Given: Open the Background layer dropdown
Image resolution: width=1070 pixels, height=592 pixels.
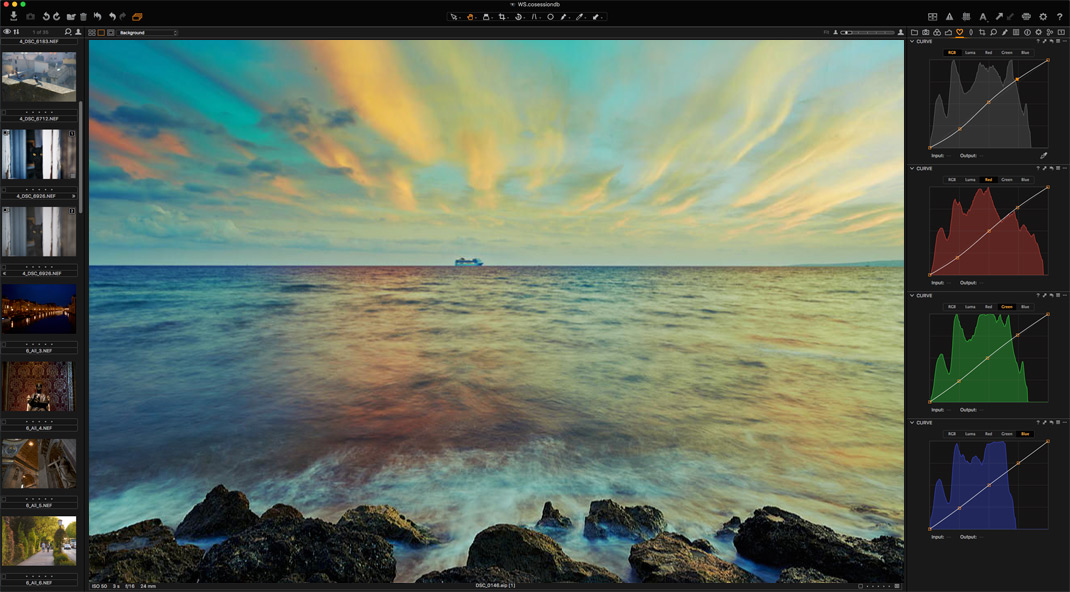Looking at the screenshot, I should pos(148,32).
